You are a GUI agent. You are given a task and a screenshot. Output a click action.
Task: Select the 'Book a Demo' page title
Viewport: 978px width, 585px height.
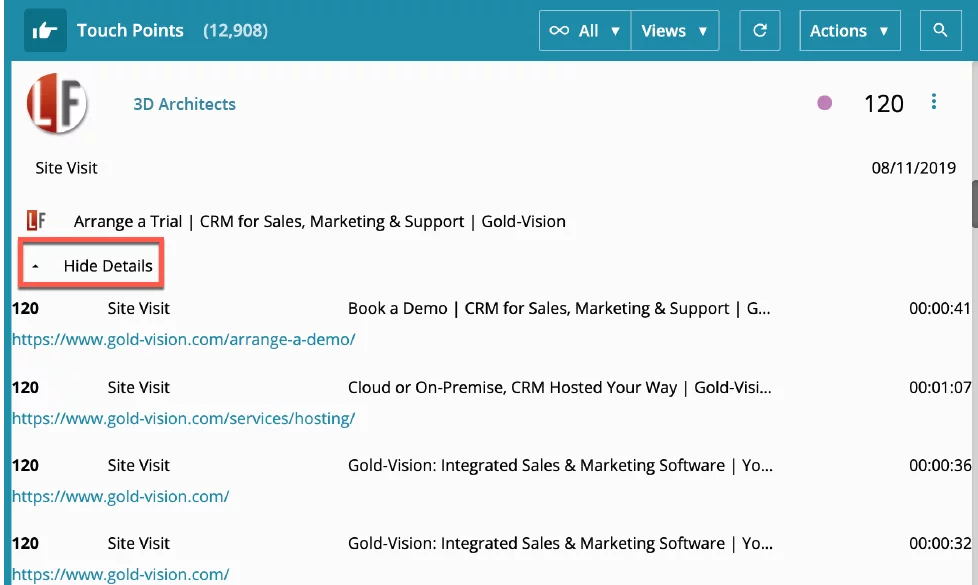pyautogui.click(x=559, y=309)
